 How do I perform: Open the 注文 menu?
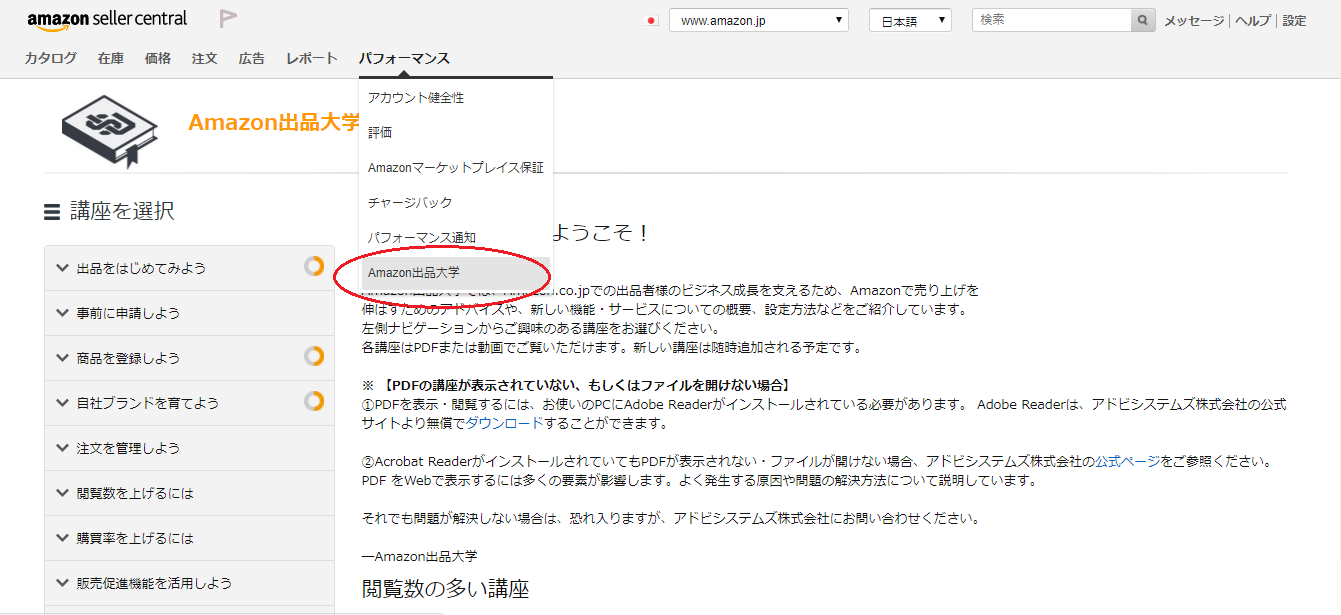(x=205, y=58)
